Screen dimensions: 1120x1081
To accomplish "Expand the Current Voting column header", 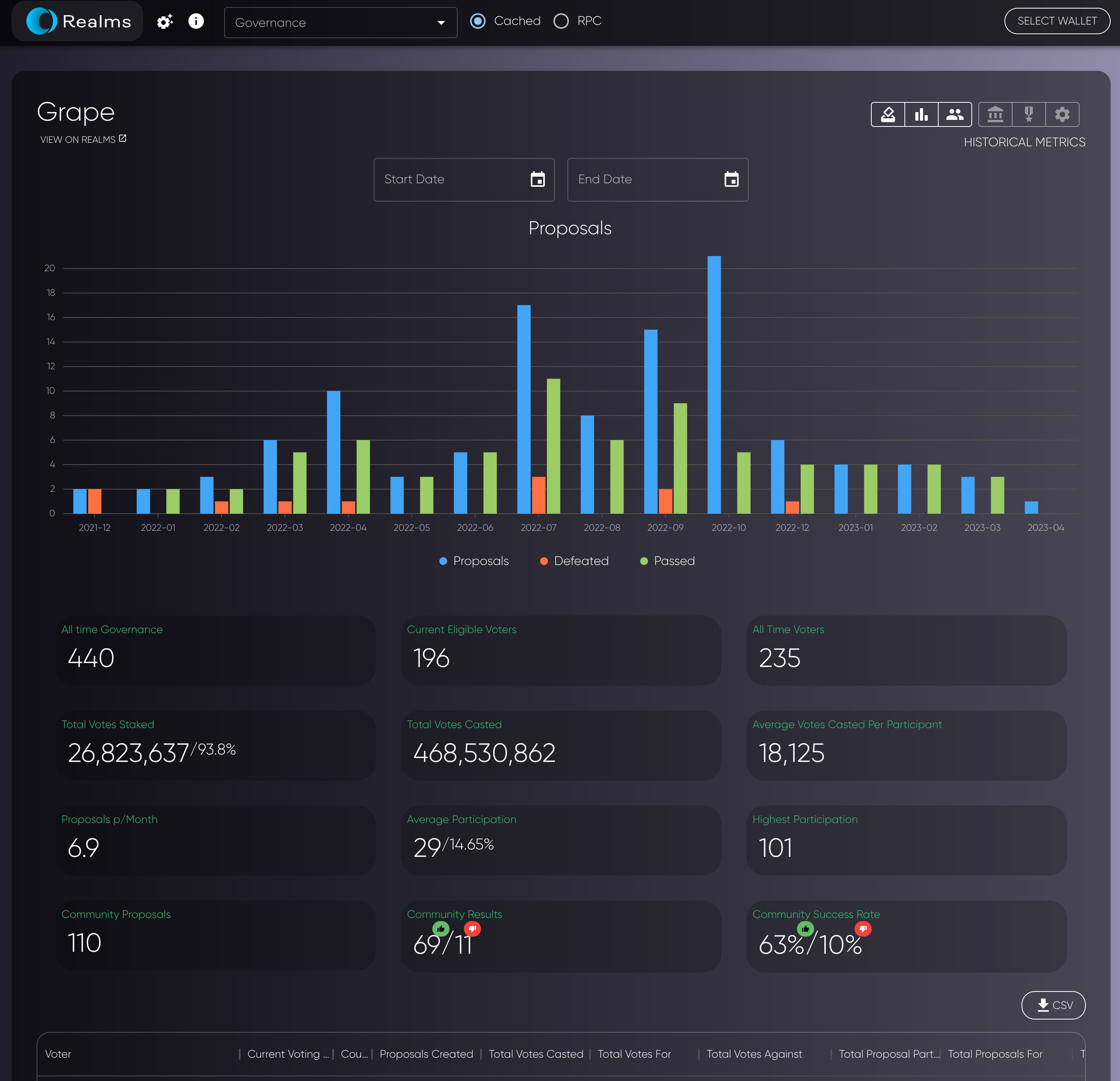I will pyautogui.click(x=288, y=1054).
